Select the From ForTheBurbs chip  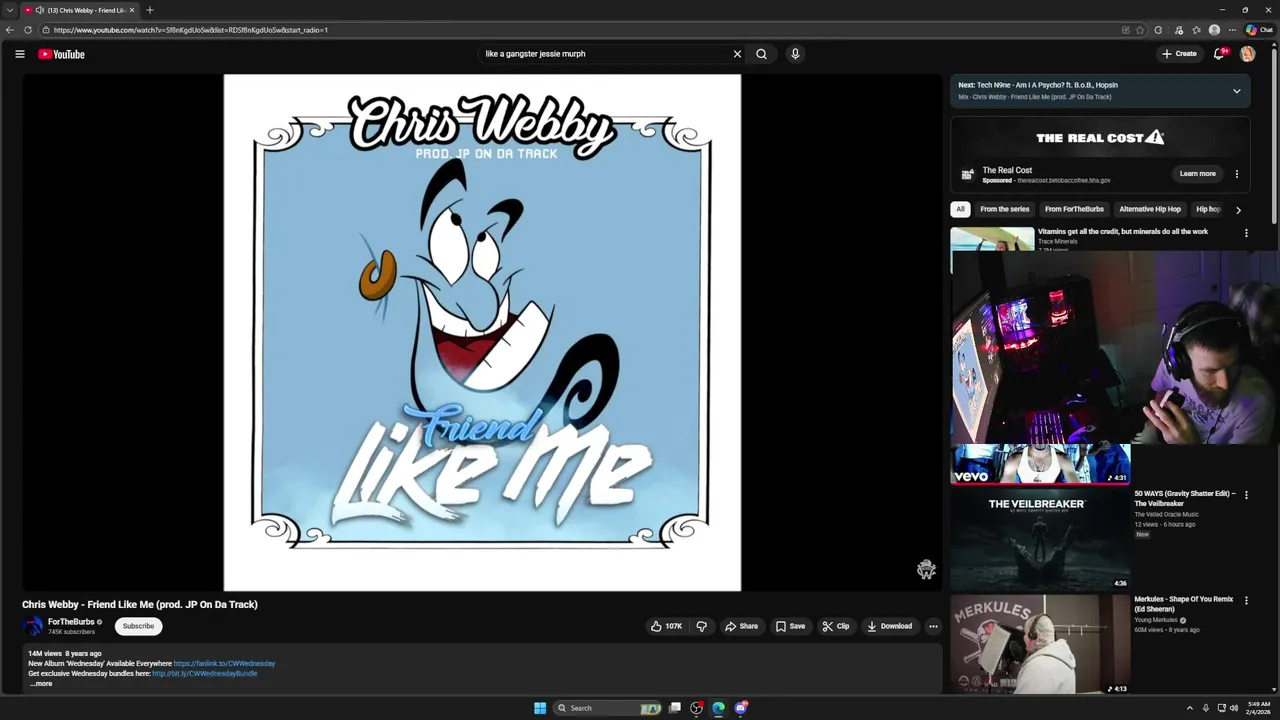(x=1074, y=209)
